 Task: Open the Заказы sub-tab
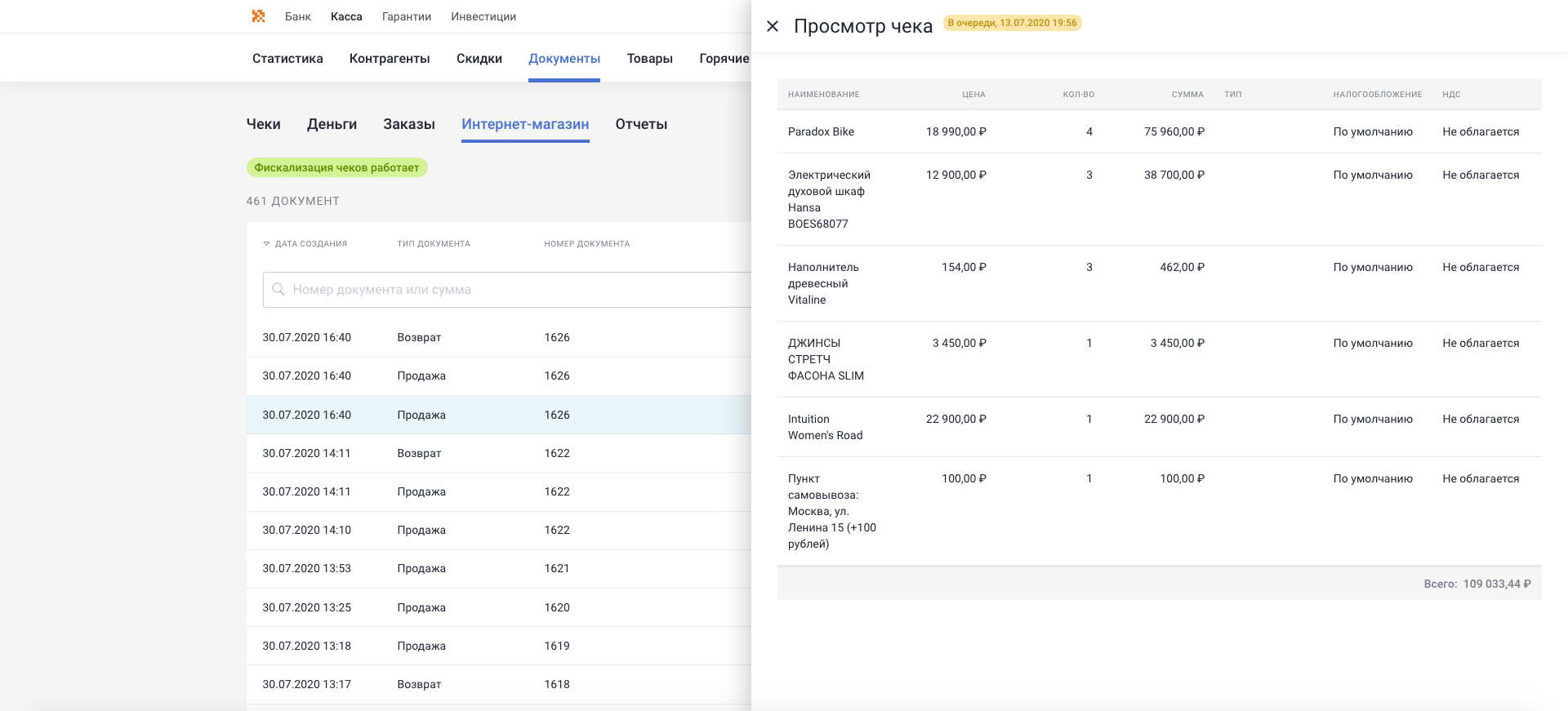point(409,124)
